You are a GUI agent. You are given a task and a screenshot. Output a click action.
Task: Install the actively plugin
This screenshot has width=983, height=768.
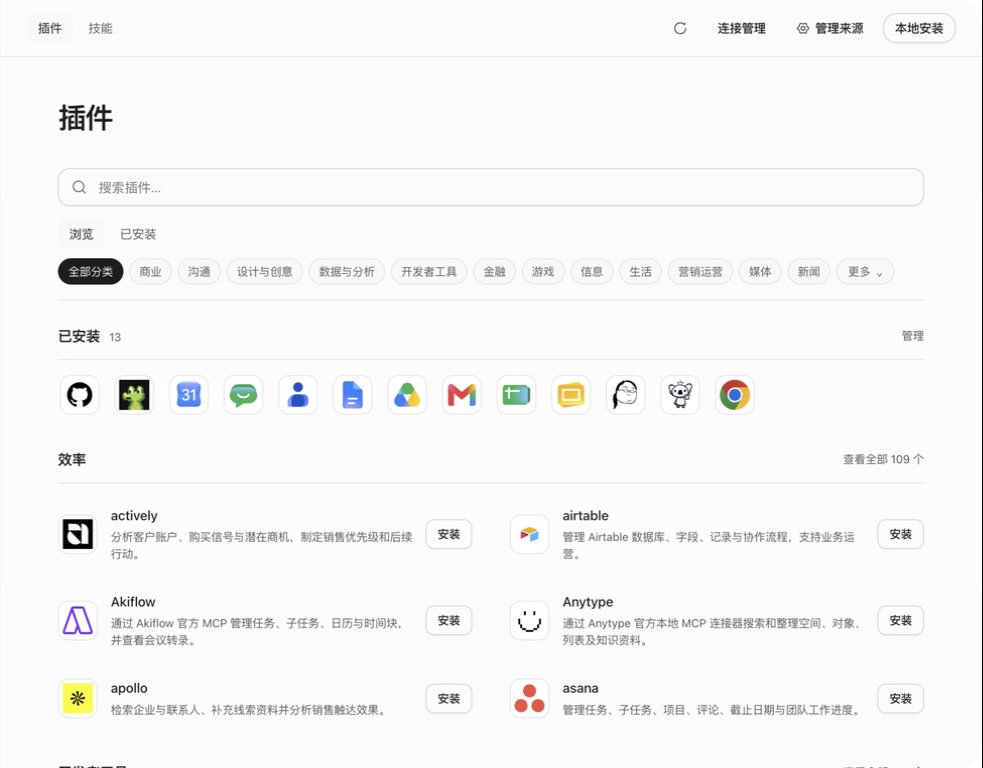(x=449, y=534)
